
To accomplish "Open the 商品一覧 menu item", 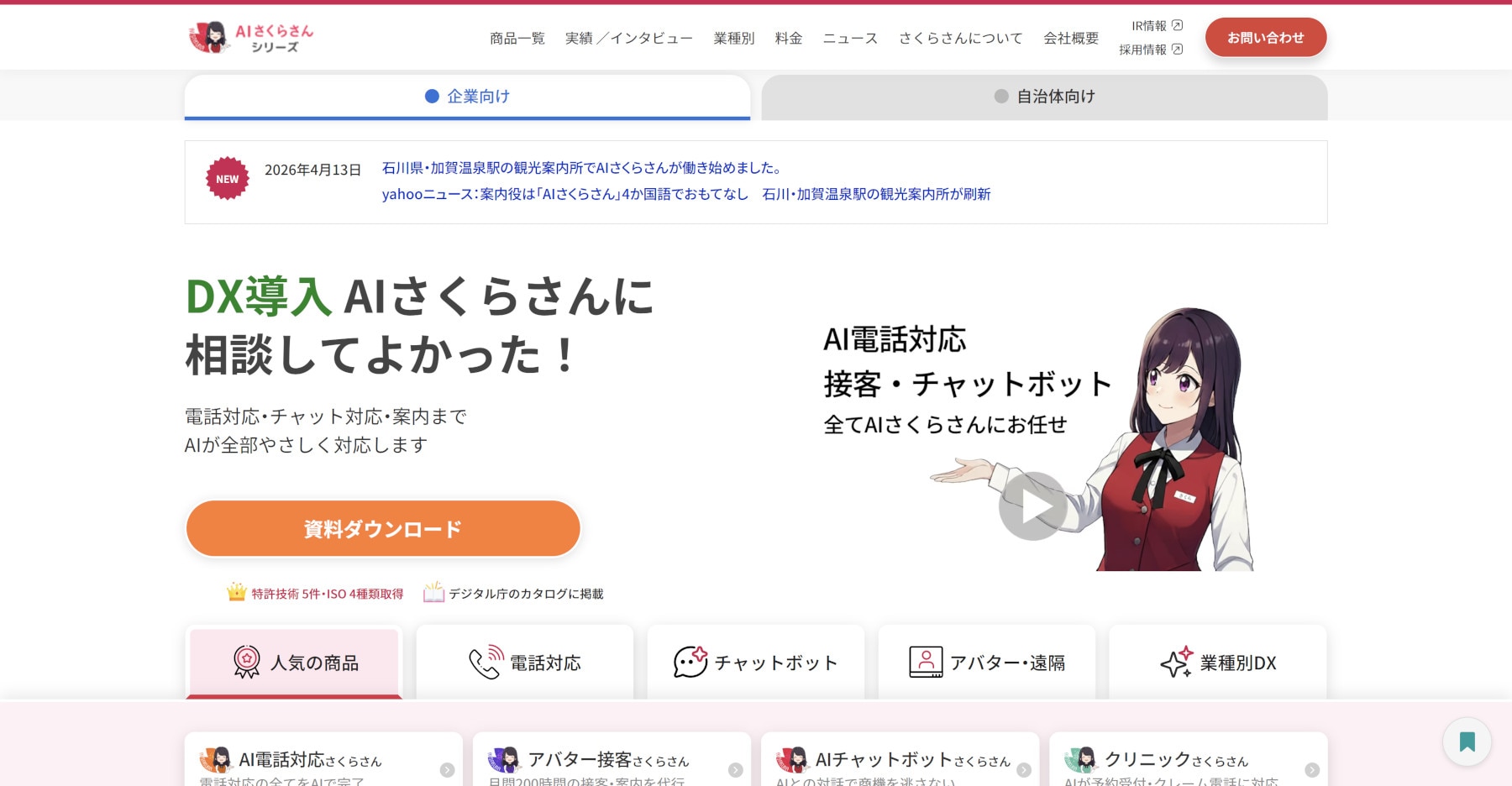I will tap(517, 39).
